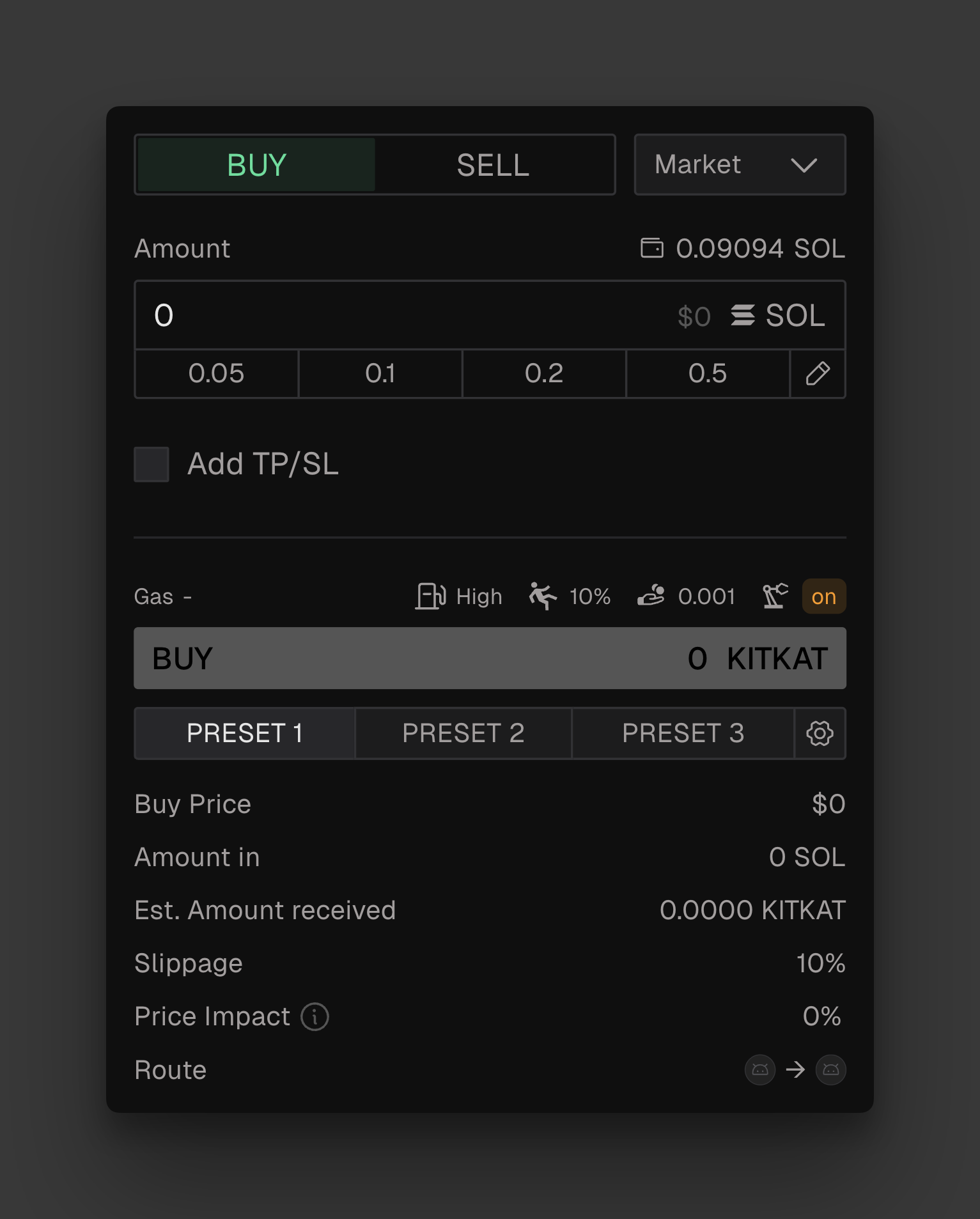Screen dimensions: 980x1219
Task: Enable the Add TP/SL checkbox
Action: pyautogui.click(x=152, y=464)
